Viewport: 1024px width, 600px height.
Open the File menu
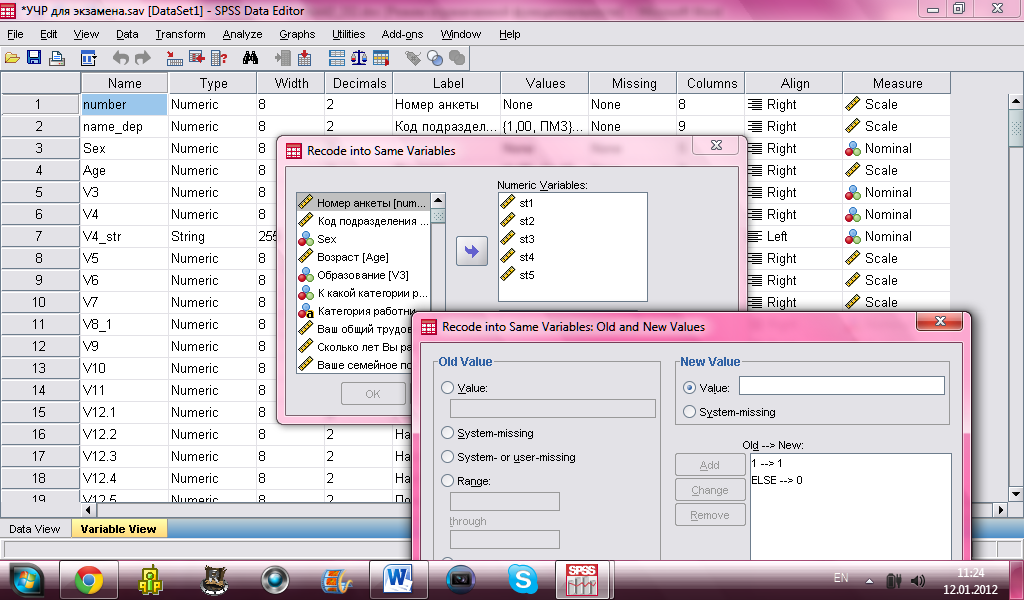[x=15, y=34]
